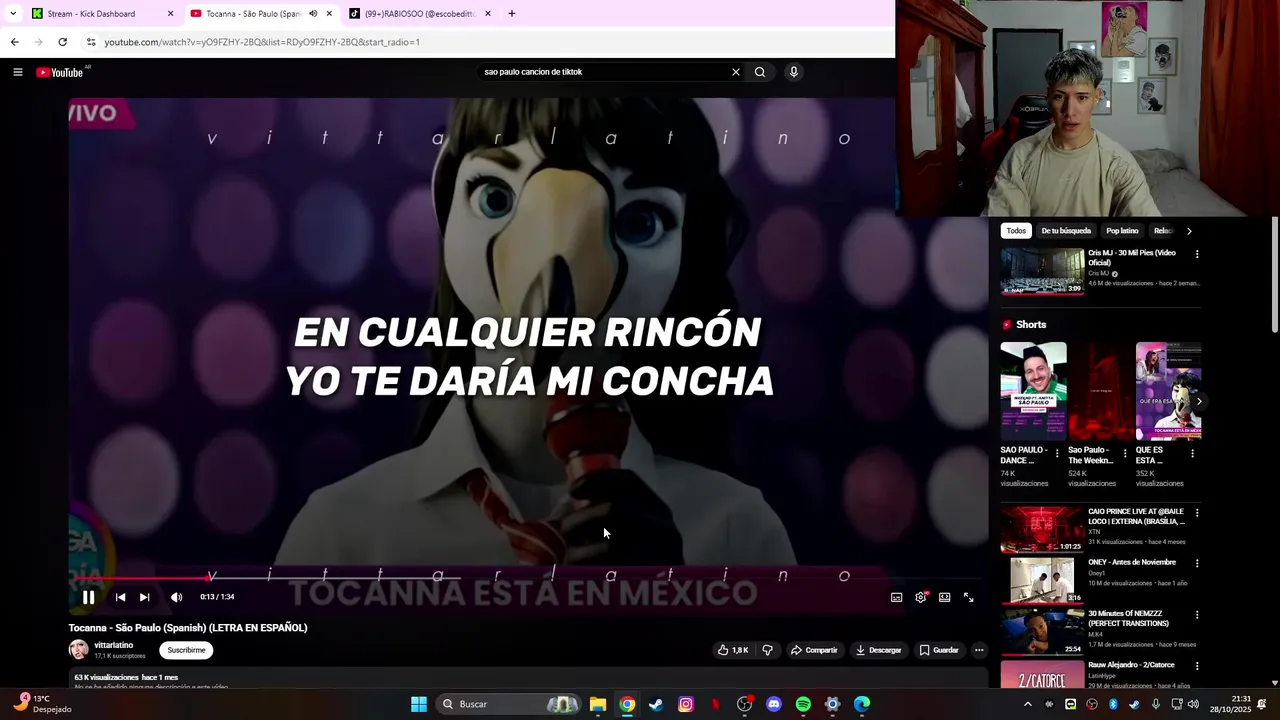The image size is (1280, 720).
Task: Select the Pop latino filter chip
Action: pos(1122,231)
